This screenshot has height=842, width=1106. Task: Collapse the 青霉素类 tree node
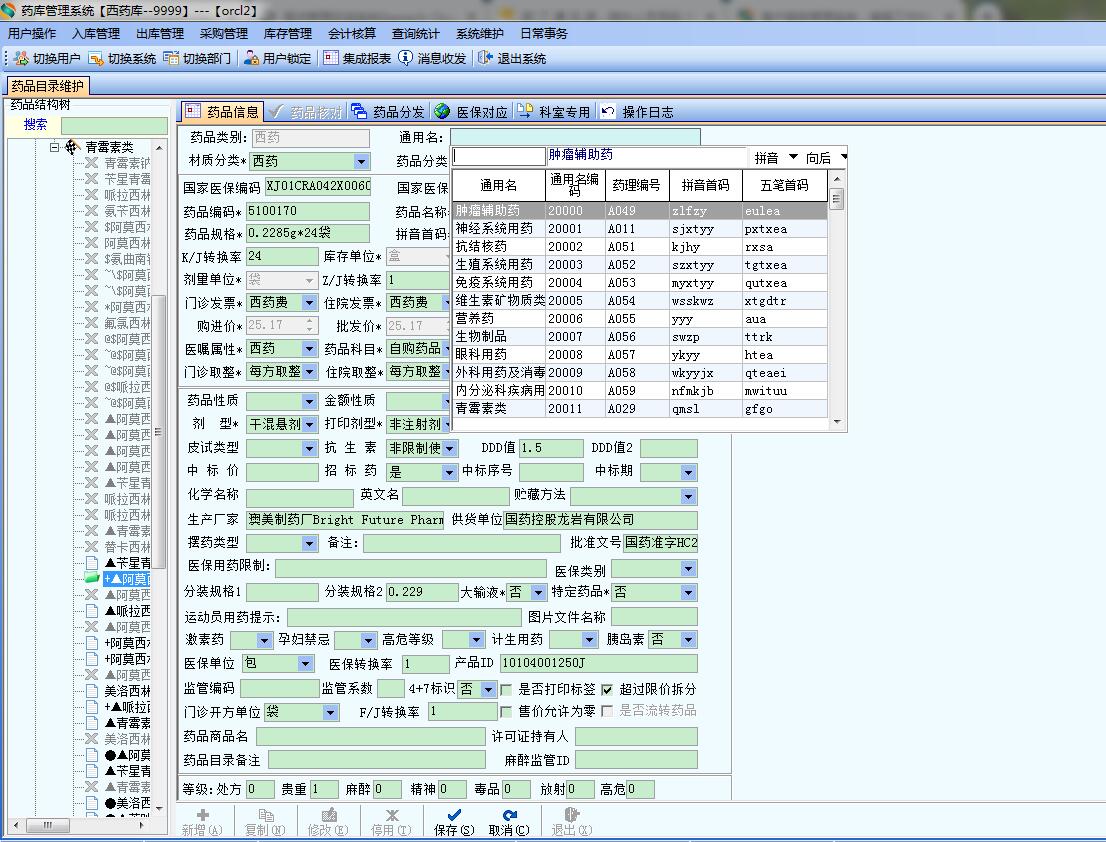pos(55,147)
